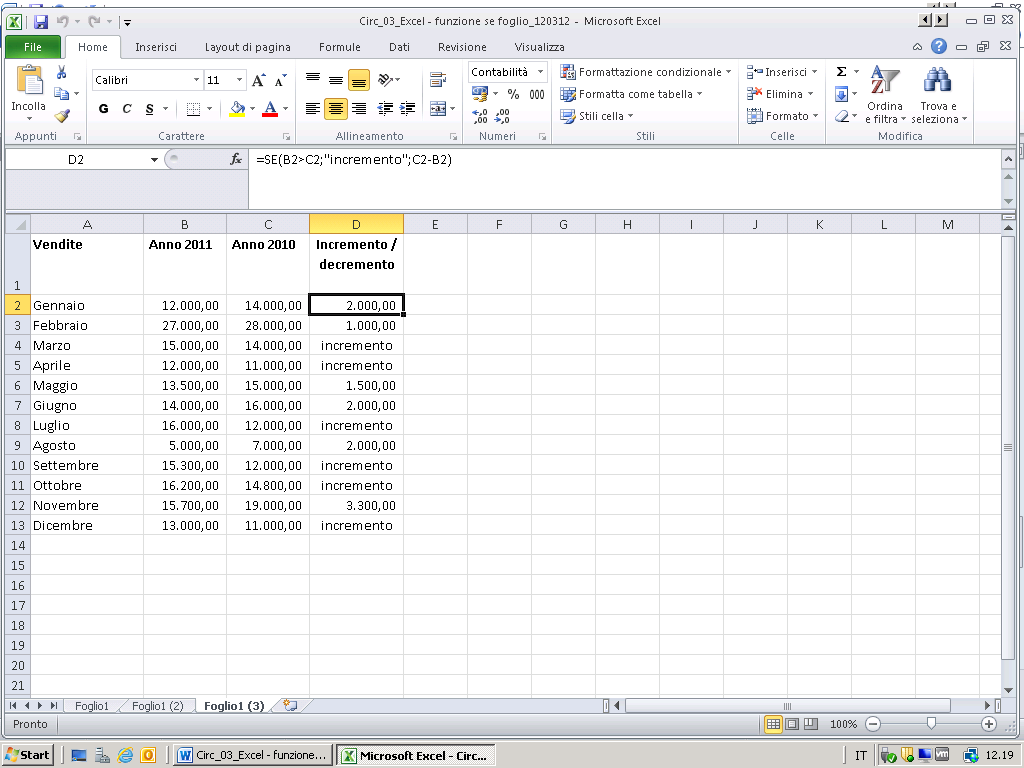The width and height of the screenshot is (1024, 768).
Task: Select the Foglio1 (2) sheet tab
Action: pos(157,706)
